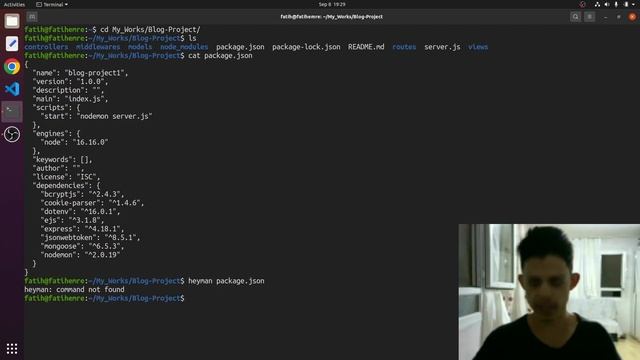Click the 'cat package.json' command text

tap(220, 56)
